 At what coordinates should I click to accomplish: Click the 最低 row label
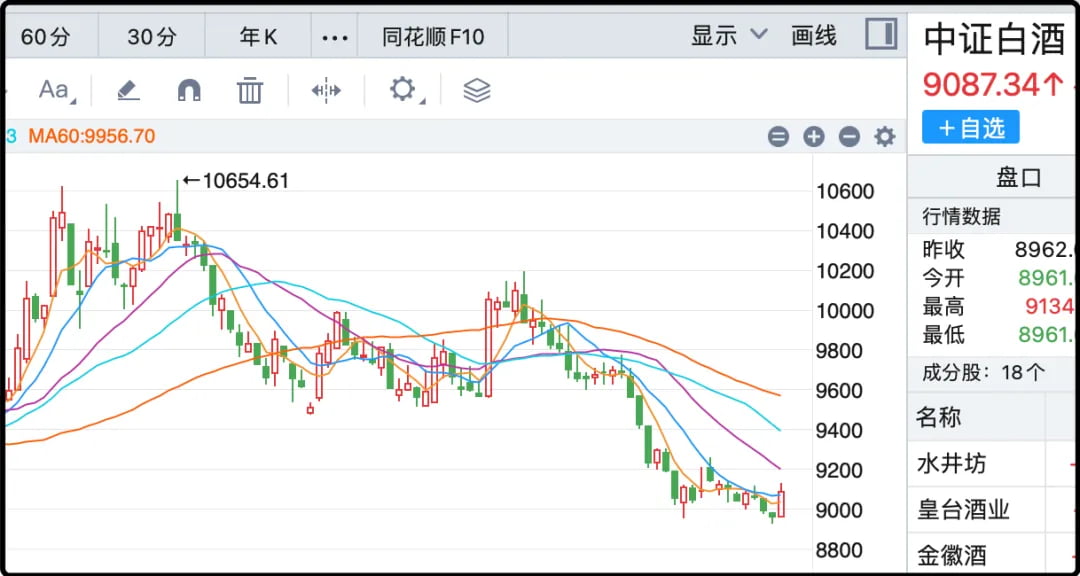[944, 336]
